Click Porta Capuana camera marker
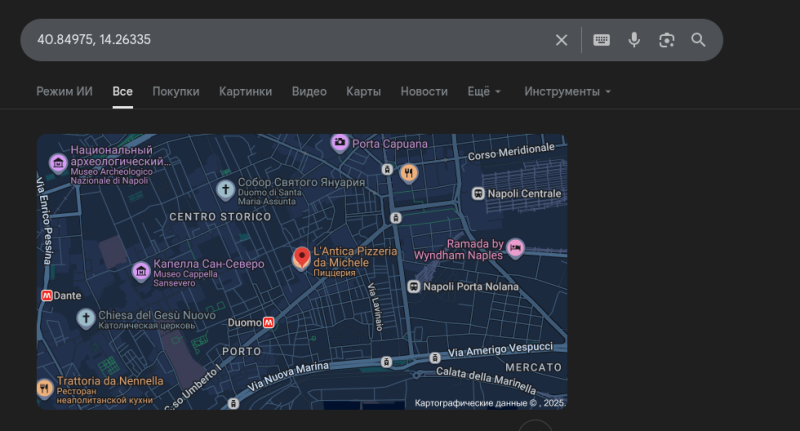This screenshot has height=431, width=800. pos(340,143)
